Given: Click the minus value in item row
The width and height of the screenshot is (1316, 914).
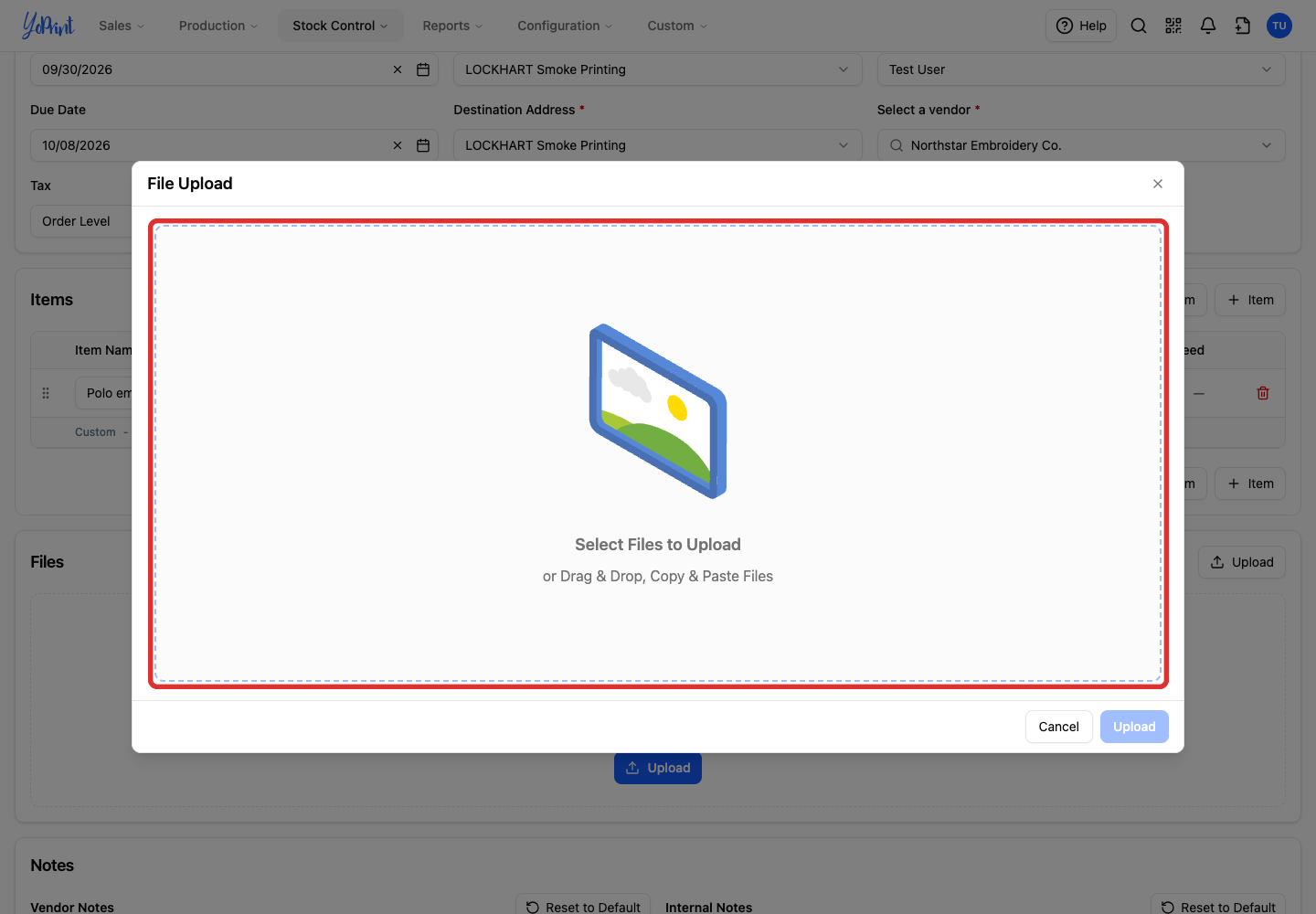Looking at the screenshot, I should pos(1199,393).
